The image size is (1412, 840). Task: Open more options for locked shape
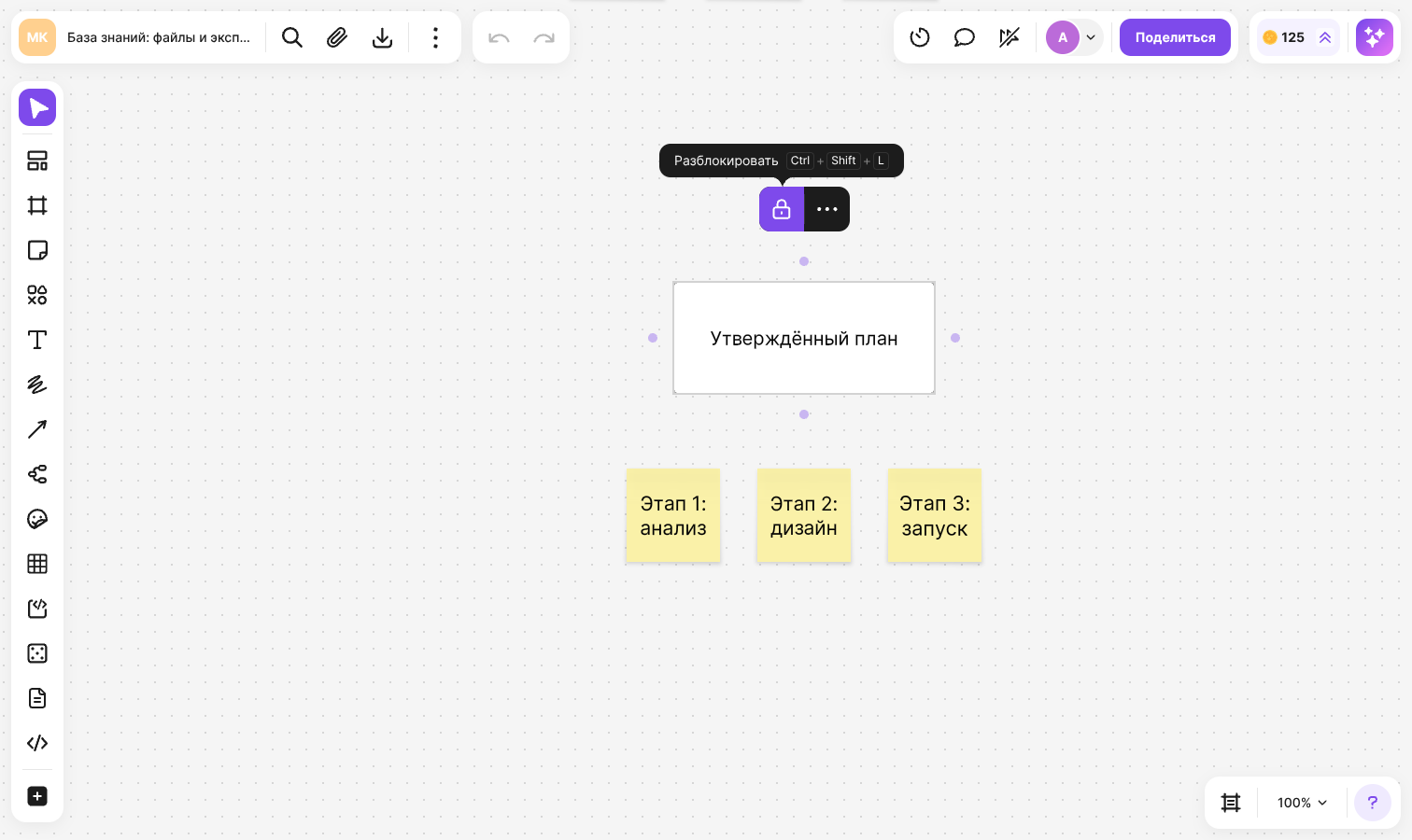click(827, 209)
